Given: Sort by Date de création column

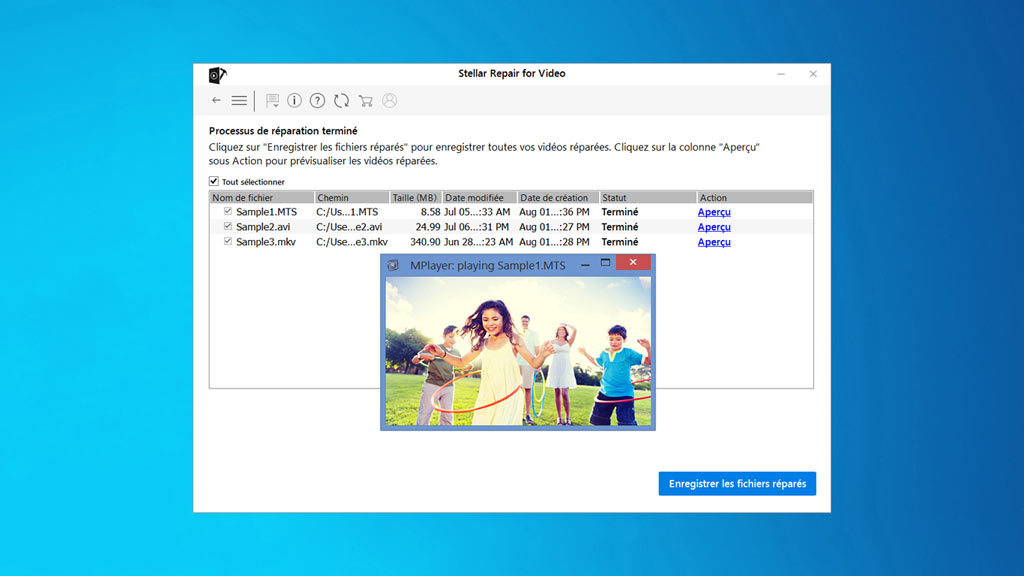Looking at the screenshot, I should click(558, 197).
